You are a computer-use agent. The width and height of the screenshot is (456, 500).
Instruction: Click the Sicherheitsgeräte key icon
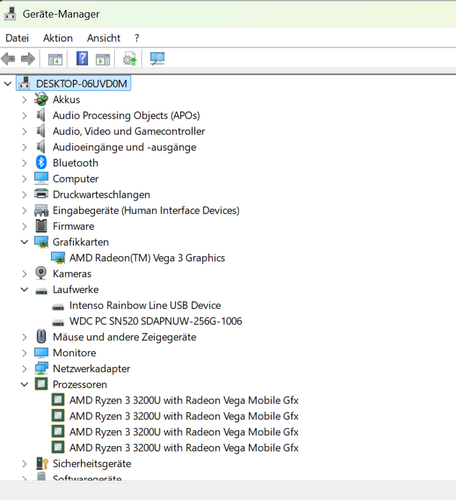42,464
